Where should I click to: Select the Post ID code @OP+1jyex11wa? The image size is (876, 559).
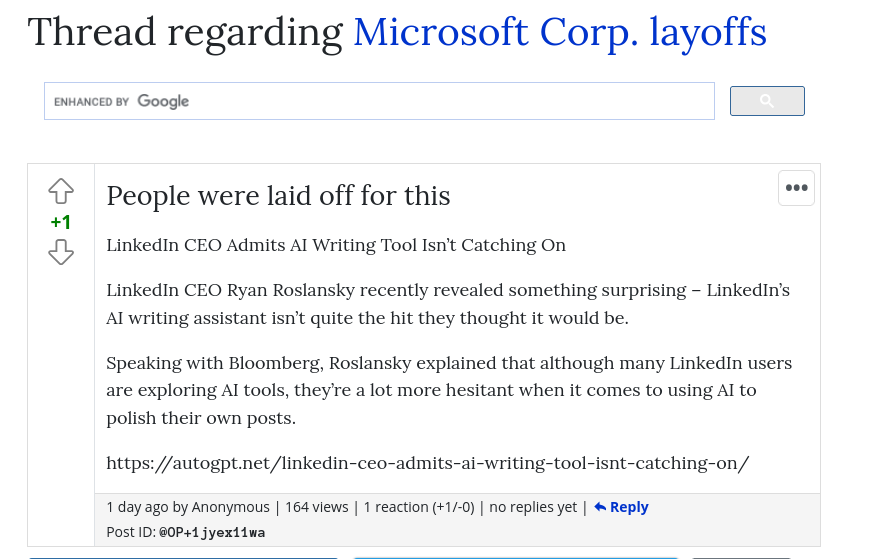[212, 532]
